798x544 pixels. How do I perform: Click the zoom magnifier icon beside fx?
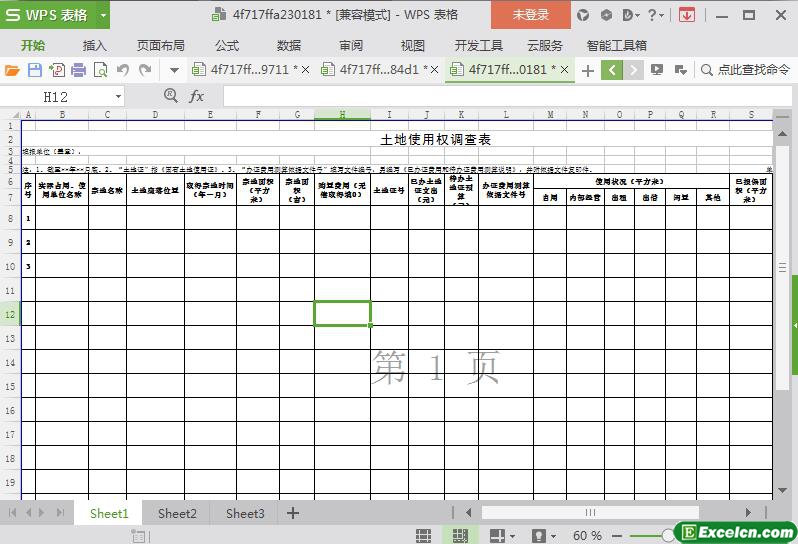point(170,96)
